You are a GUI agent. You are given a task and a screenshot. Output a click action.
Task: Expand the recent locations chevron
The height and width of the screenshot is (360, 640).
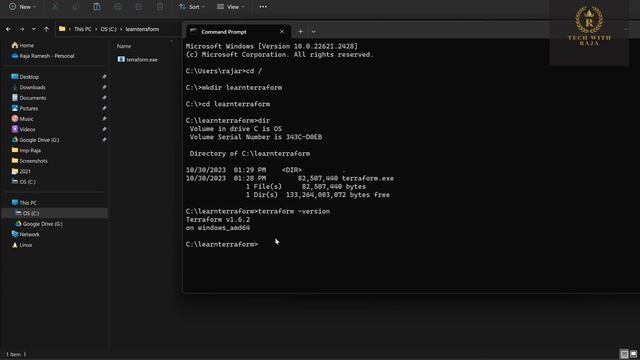(x=34, y=29)
